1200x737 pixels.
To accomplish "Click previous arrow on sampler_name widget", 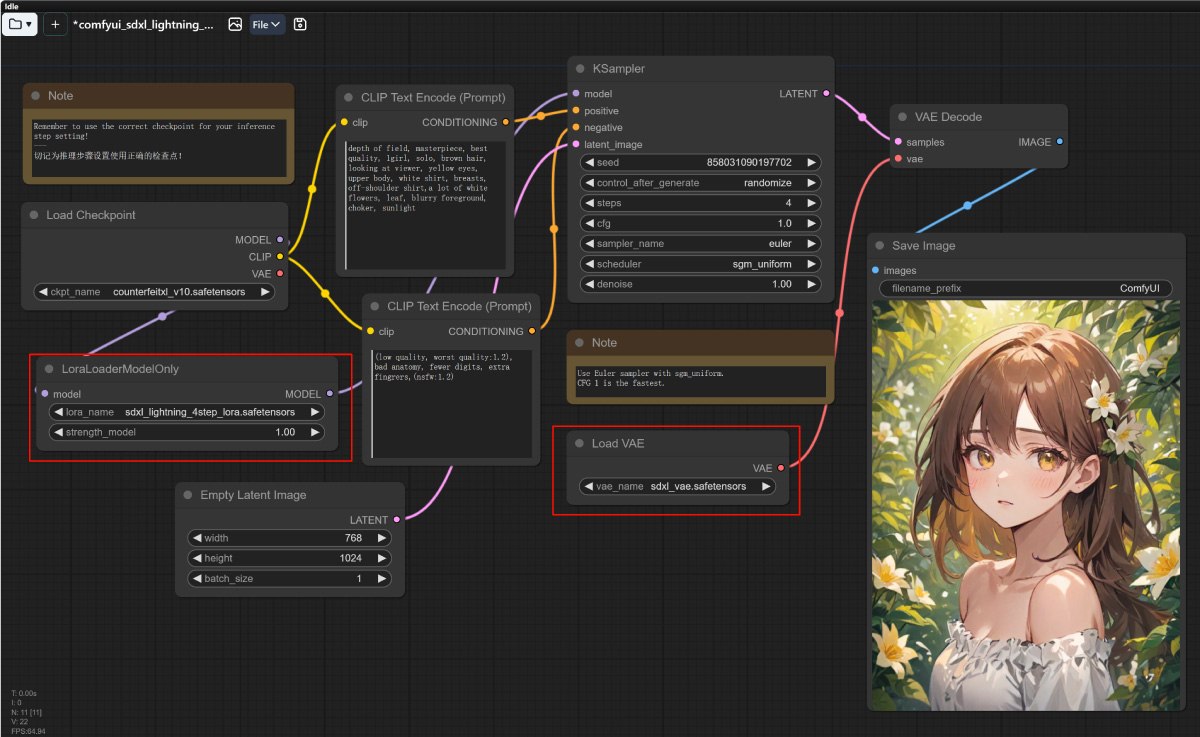I will coord(590,244).
